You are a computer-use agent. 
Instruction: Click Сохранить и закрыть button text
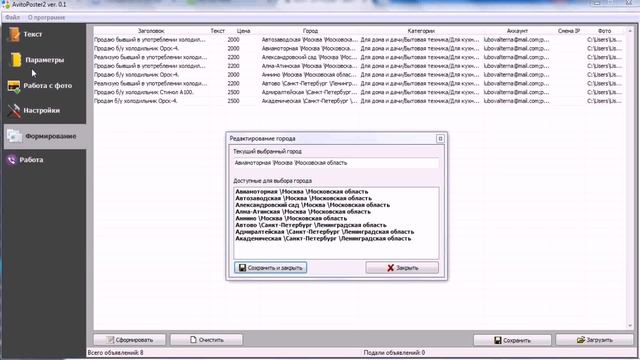[x=275, y=268]
